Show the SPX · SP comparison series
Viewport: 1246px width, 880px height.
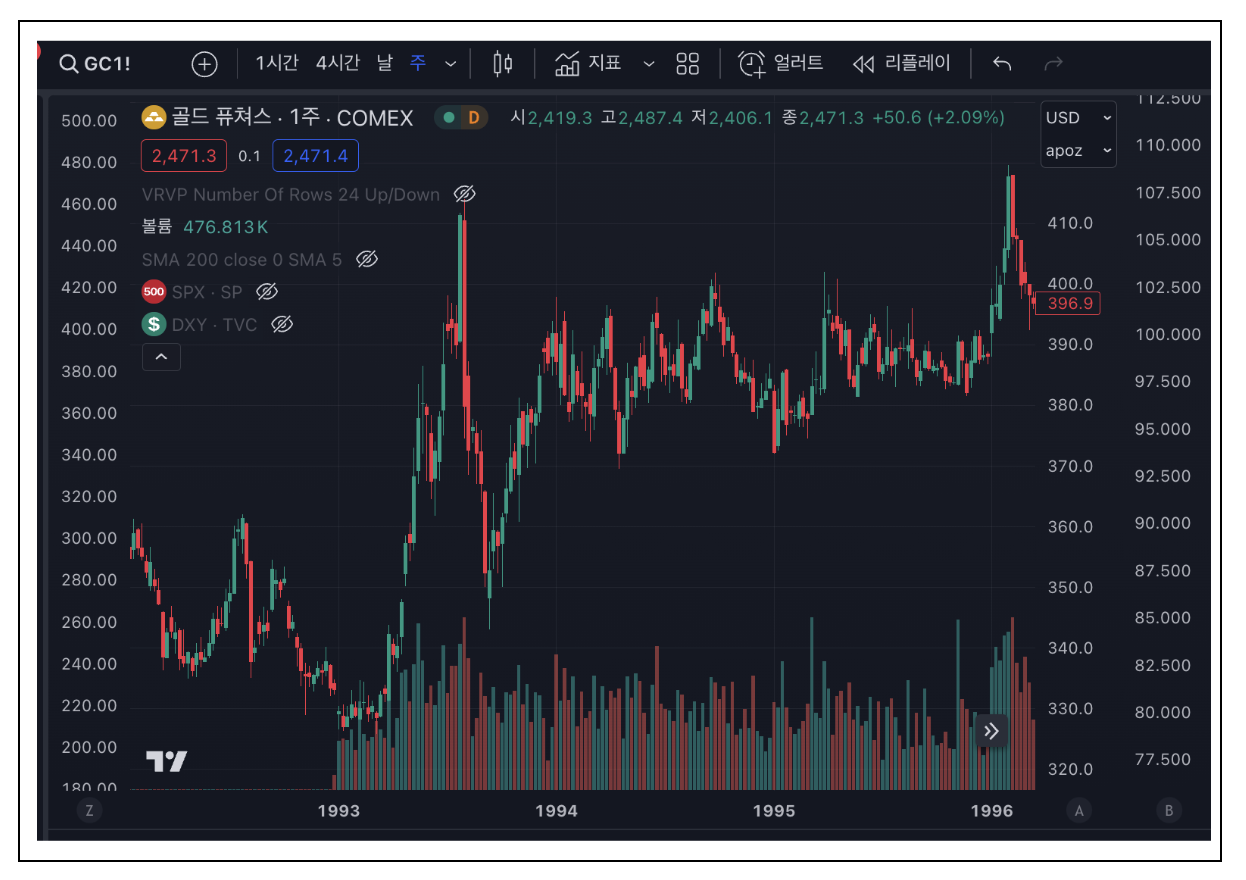266,292
